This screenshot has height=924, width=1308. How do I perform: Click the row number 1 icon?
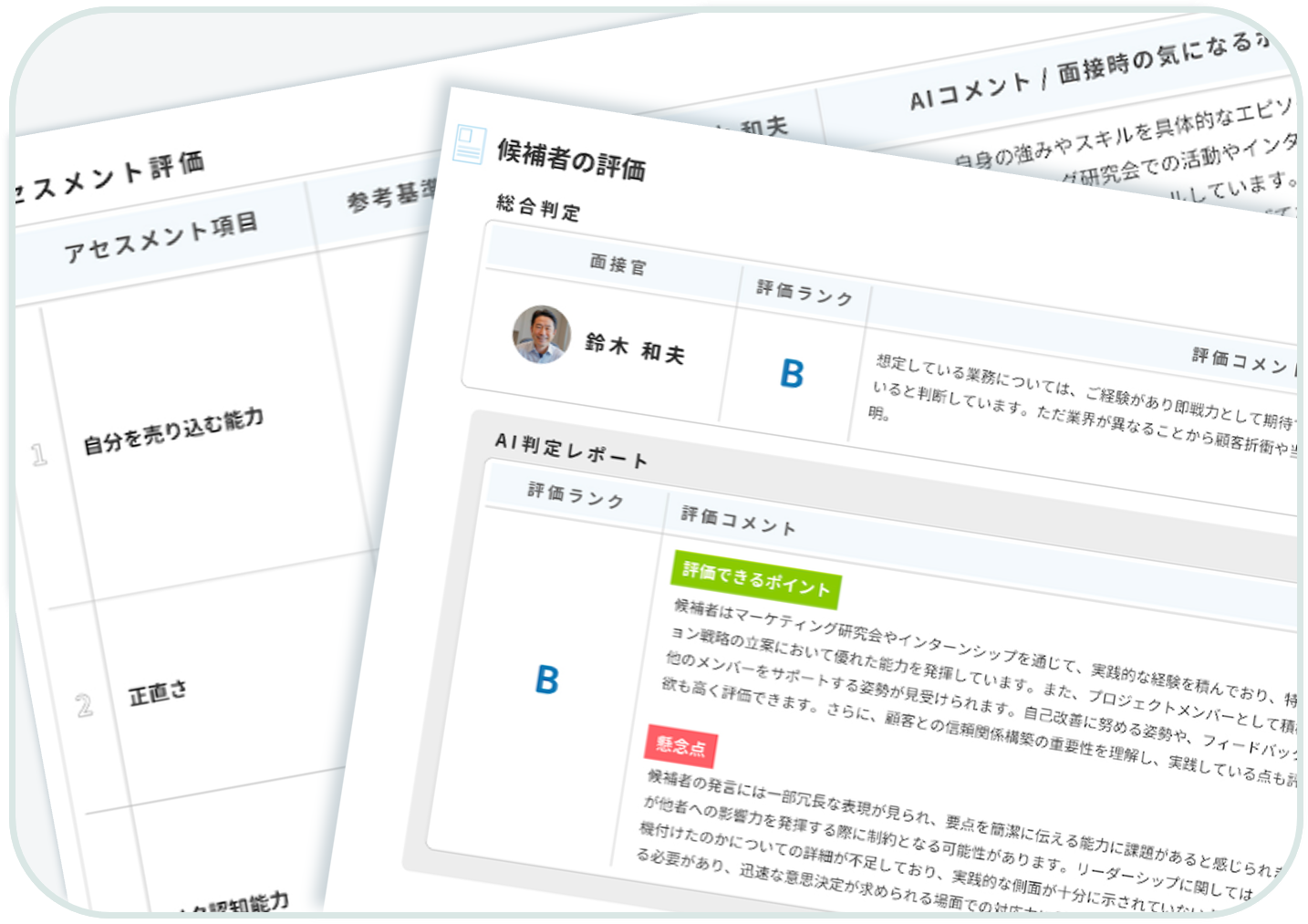[x=38, y=454]
